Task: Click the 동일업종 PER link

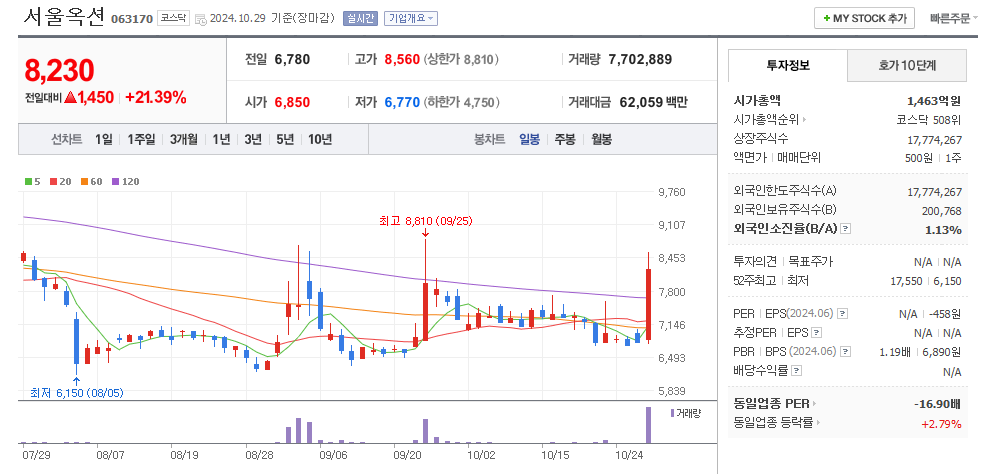Action: (x=771, y=404)
